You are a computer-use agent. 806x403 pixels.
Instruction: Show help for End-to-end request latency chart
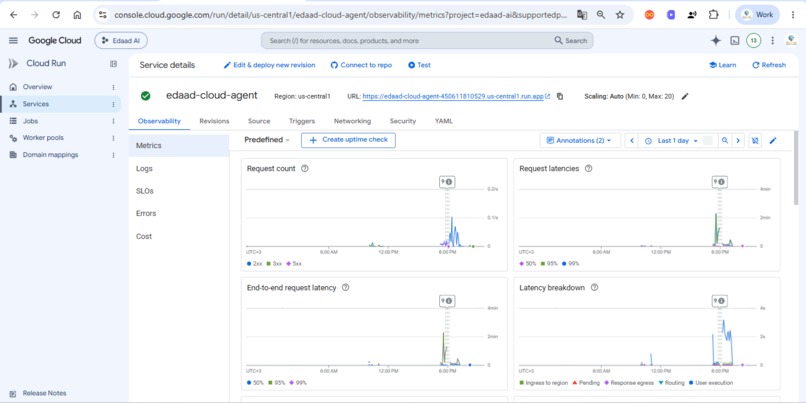(x=345, y=287)
